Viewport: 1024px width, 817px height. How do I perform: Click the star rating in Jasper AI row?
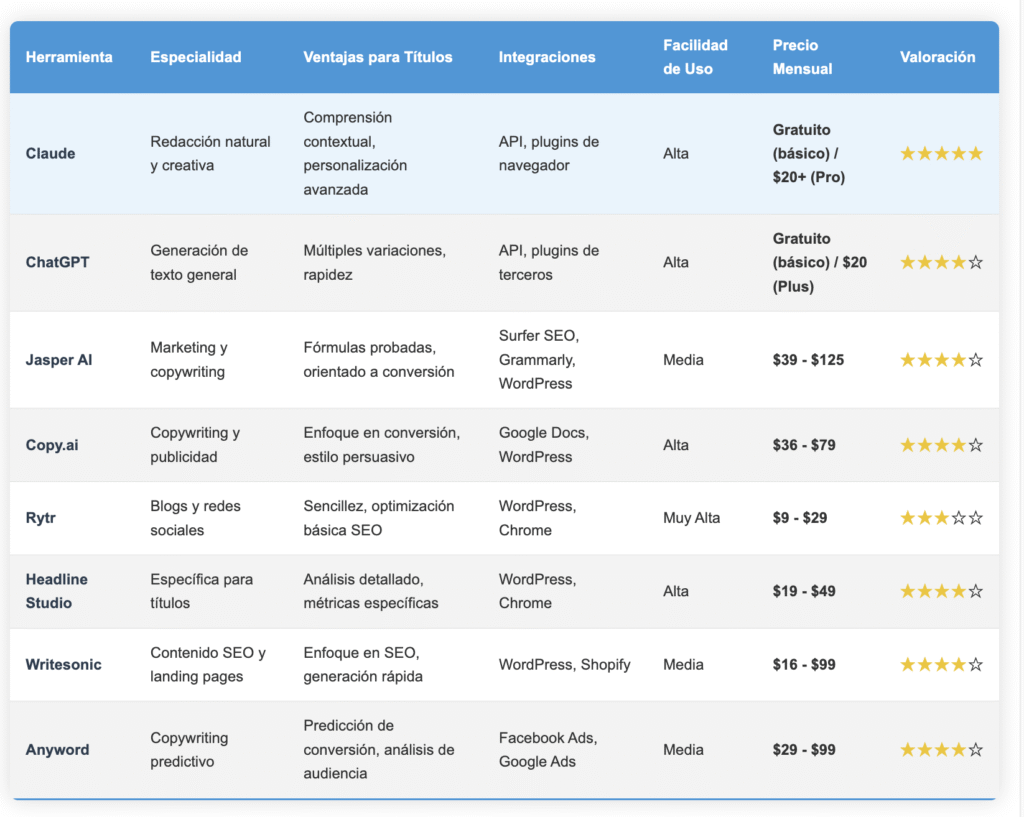coord(941,360)
